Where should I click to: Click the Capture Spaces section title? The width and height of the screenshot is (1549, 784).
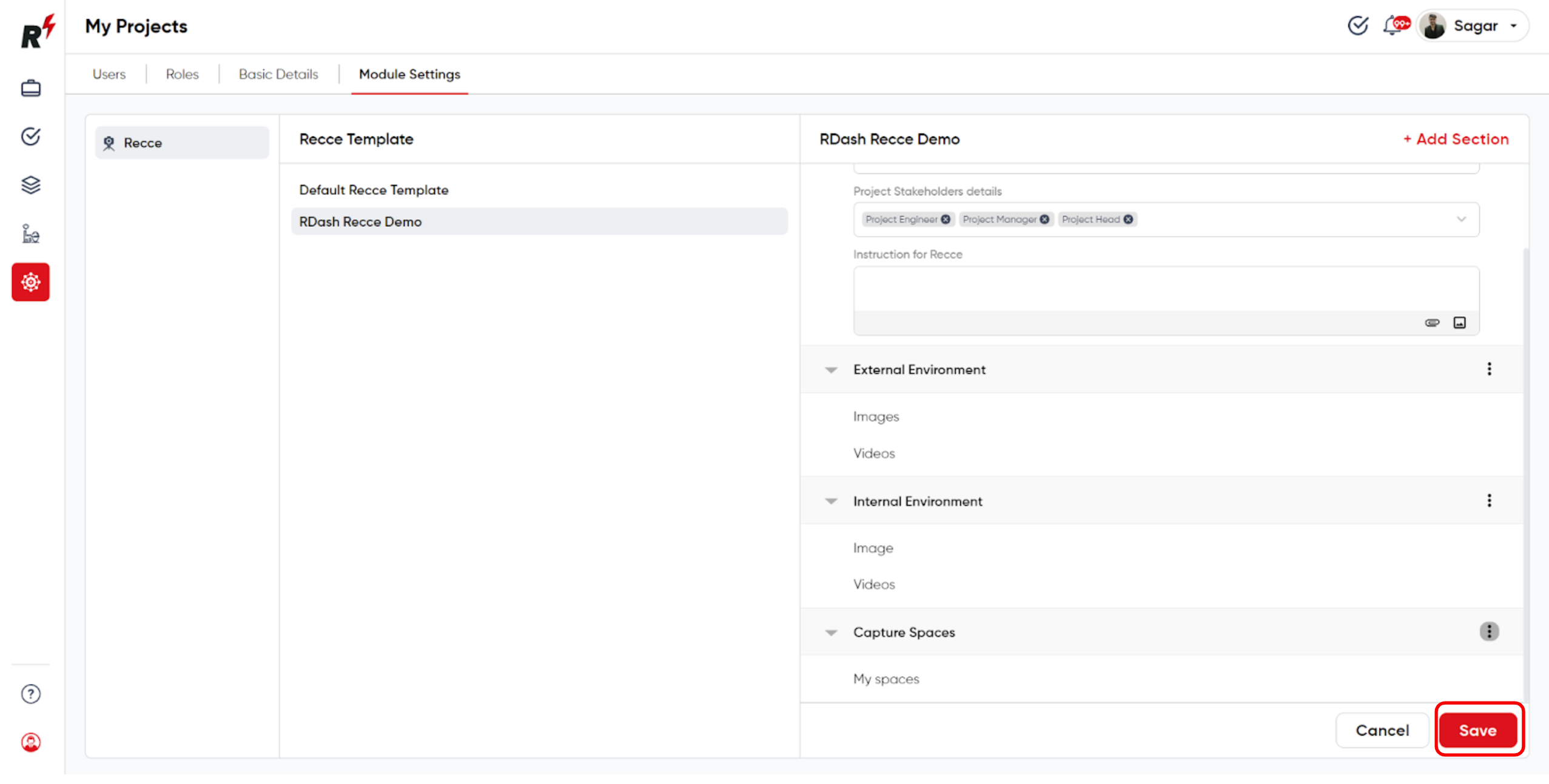[904, 632]
